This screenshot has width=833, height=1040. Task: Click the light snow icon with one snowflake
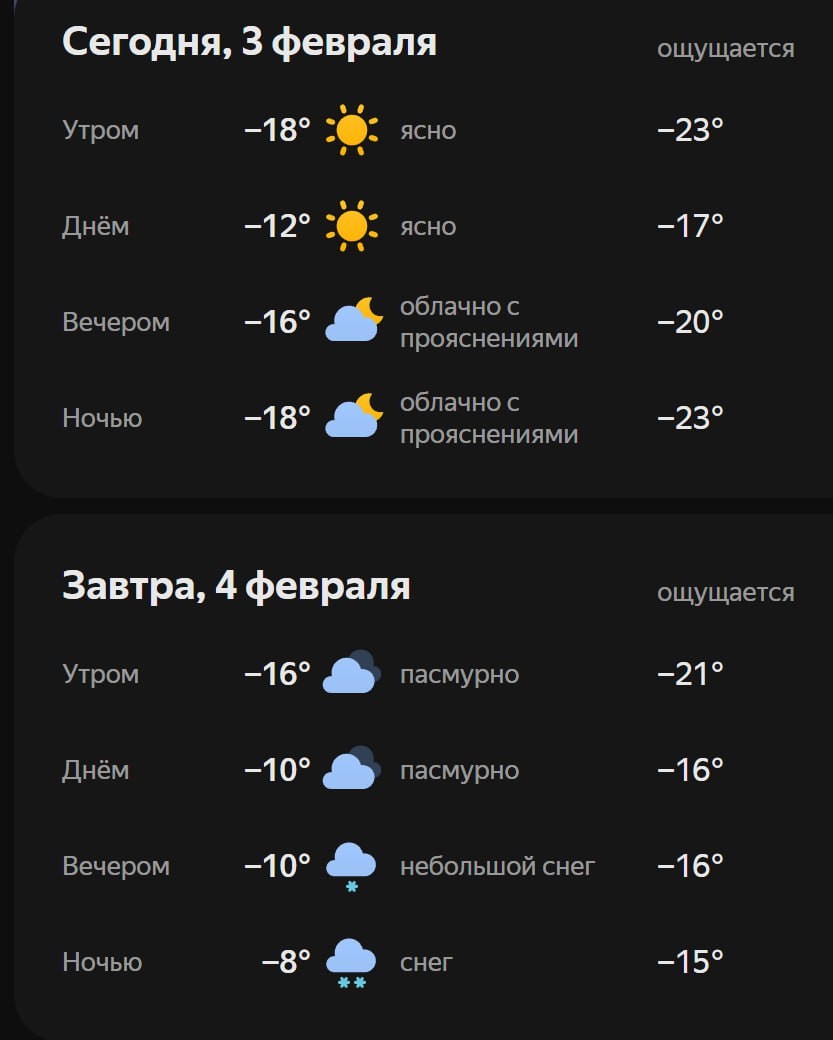351,865
